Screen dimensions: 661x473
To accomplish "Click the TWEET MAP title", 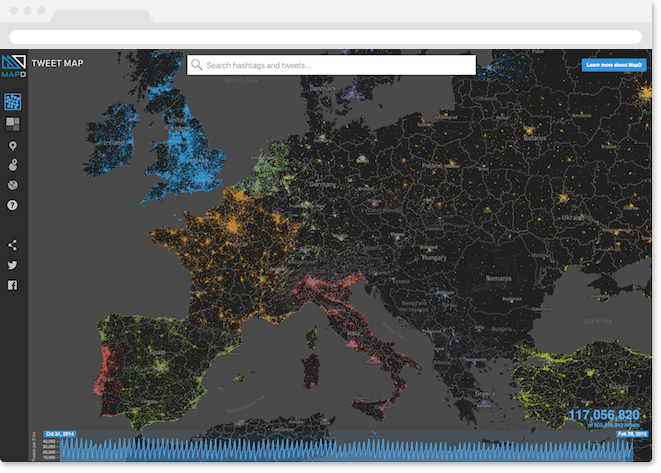I will click(x=57, y=63).
